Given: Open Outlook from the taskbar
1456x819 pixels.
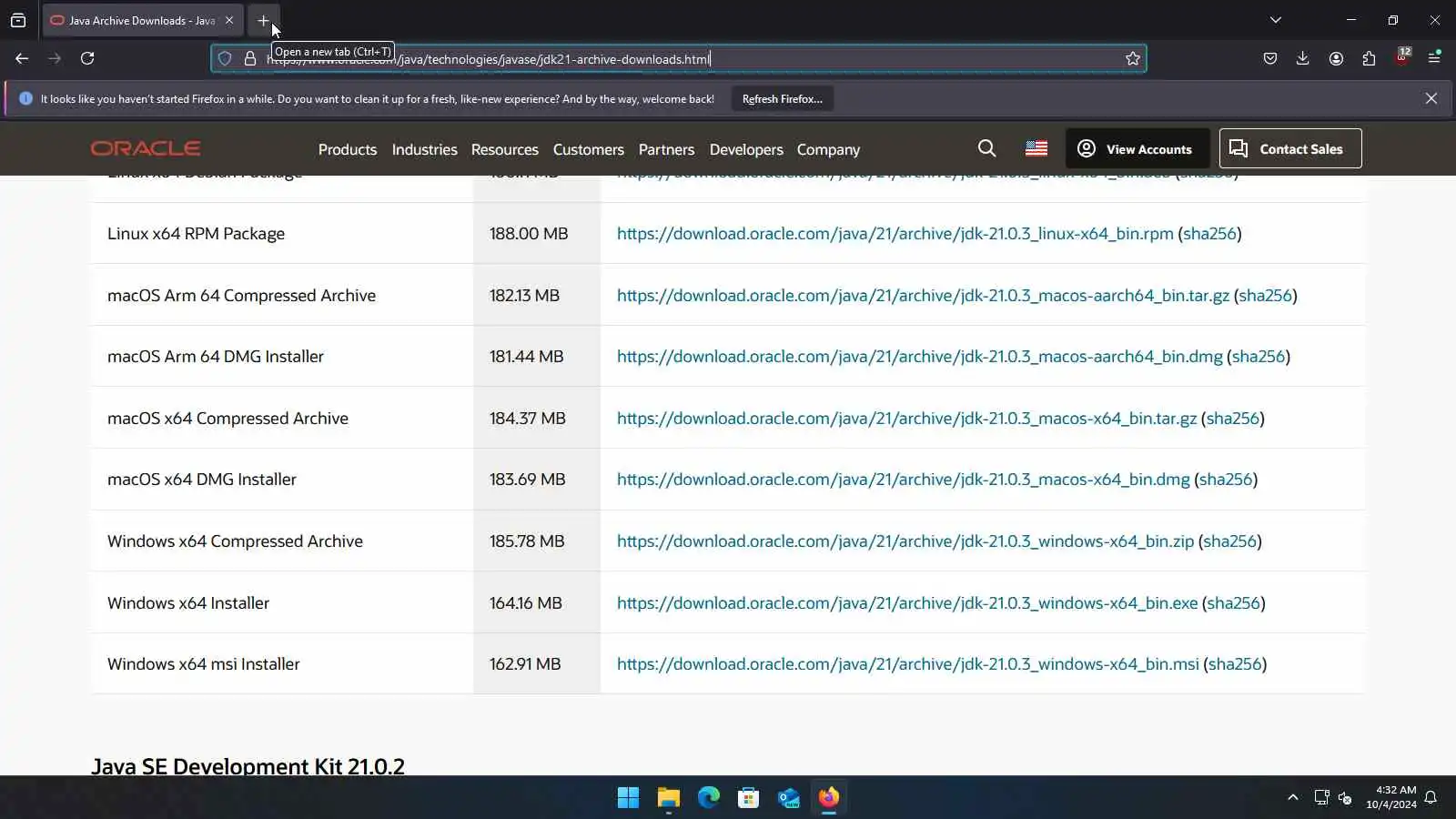Looking at the screenshot, I should [789, 798].
